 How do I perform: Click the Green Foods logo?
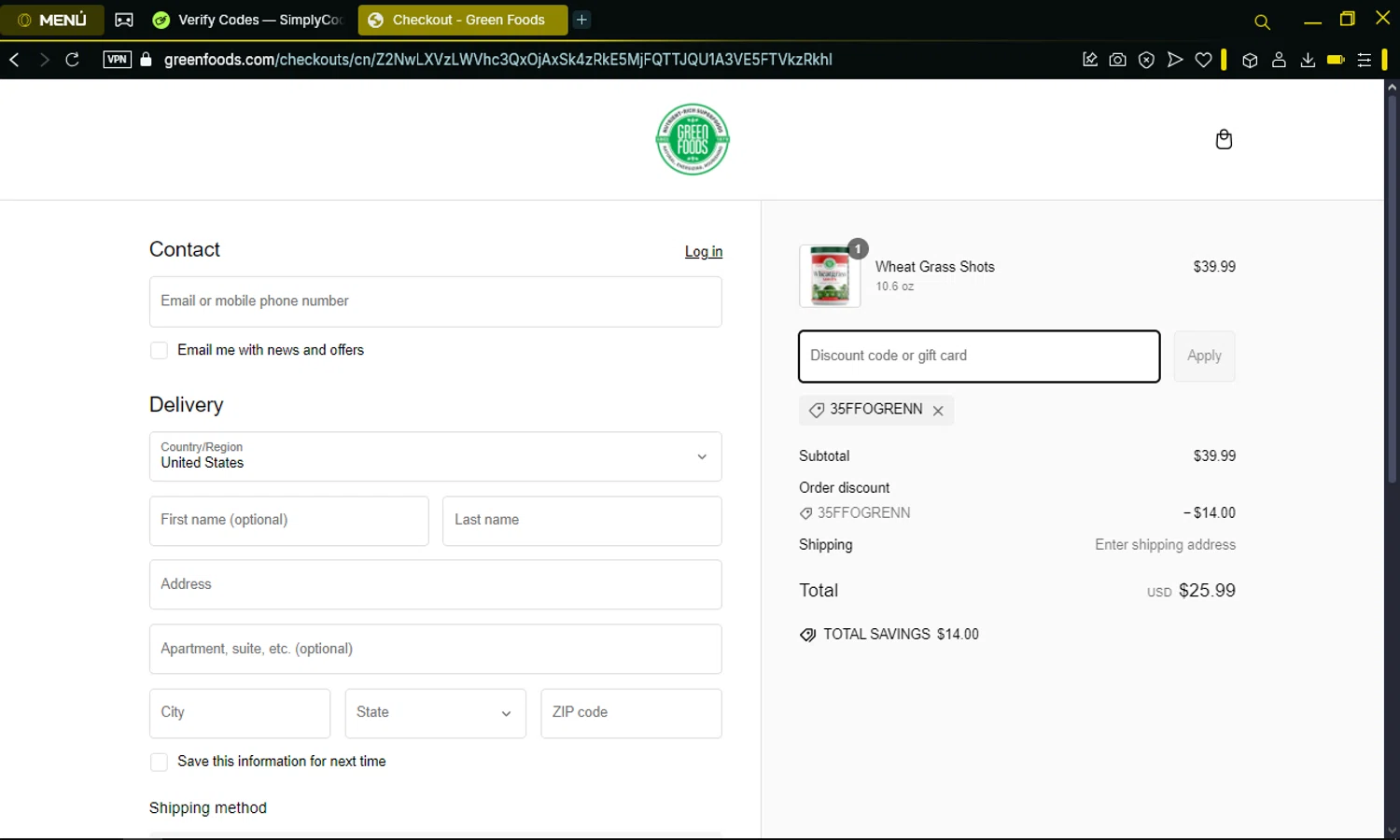pos(693,139)
